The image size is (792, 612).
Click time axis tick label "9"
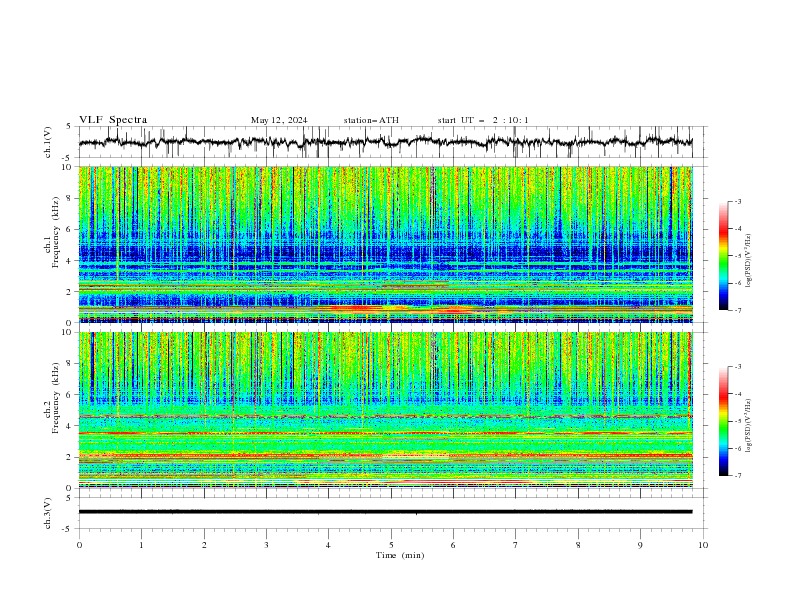pos(640,545)
